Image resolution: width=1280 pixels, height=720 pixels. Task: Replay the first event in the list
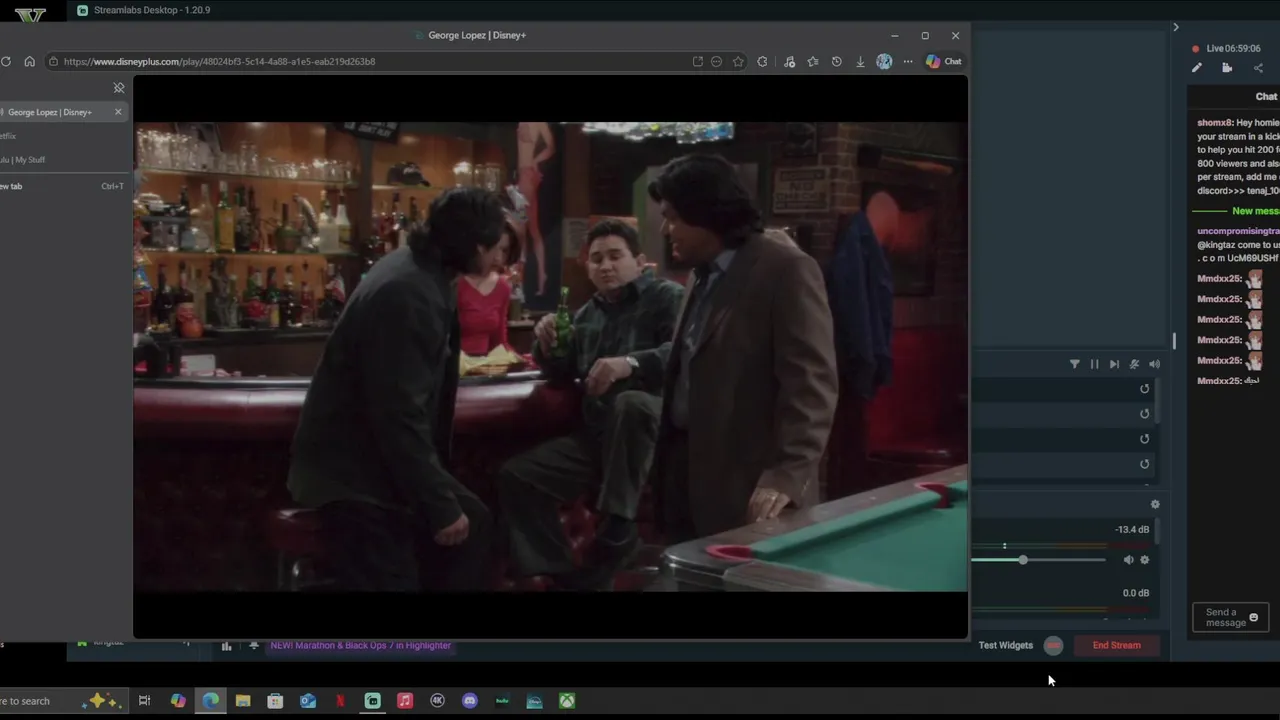tap(1145, 389)
